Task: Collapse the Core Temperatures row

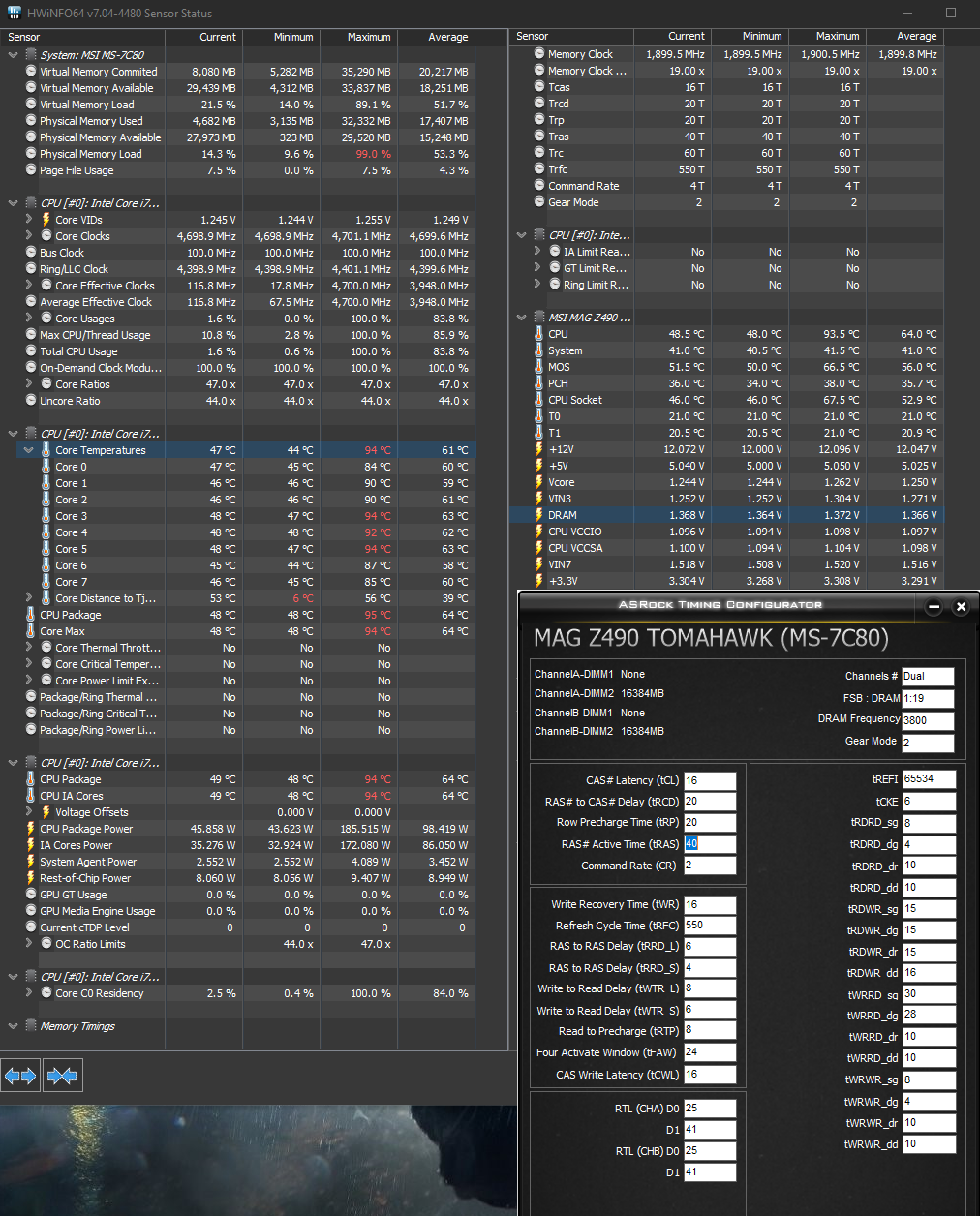Action: coord(29,450)
